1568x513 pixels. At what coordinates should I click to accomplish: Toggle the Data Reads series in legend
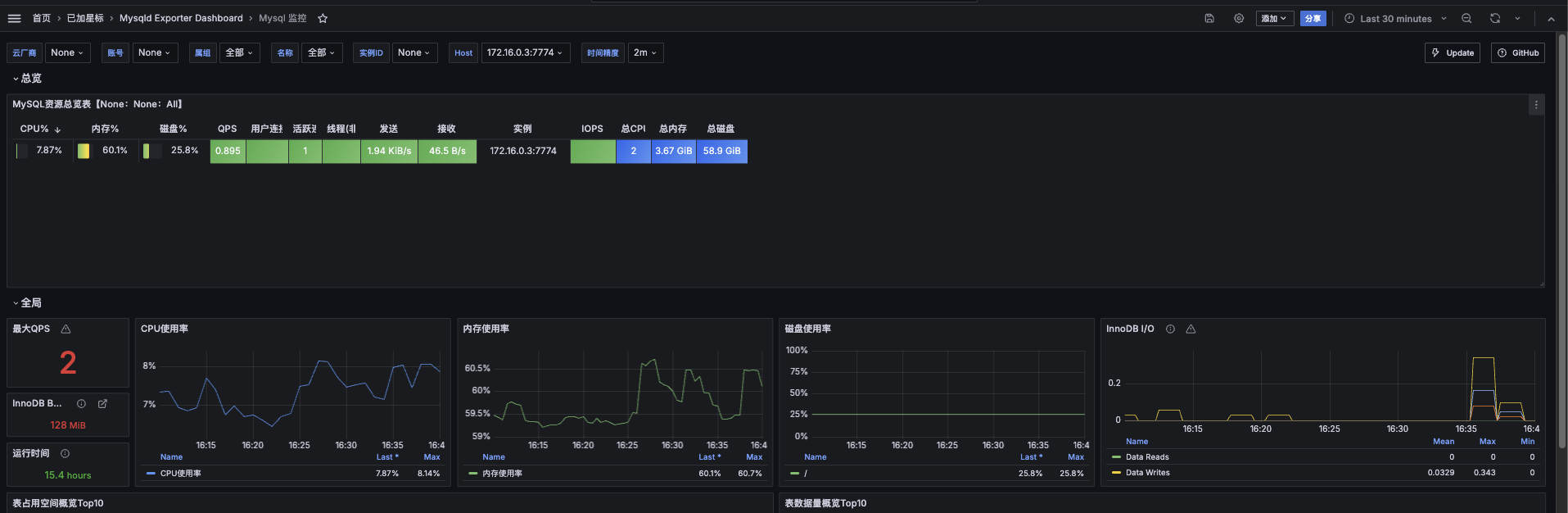(x=1146, y=457)
